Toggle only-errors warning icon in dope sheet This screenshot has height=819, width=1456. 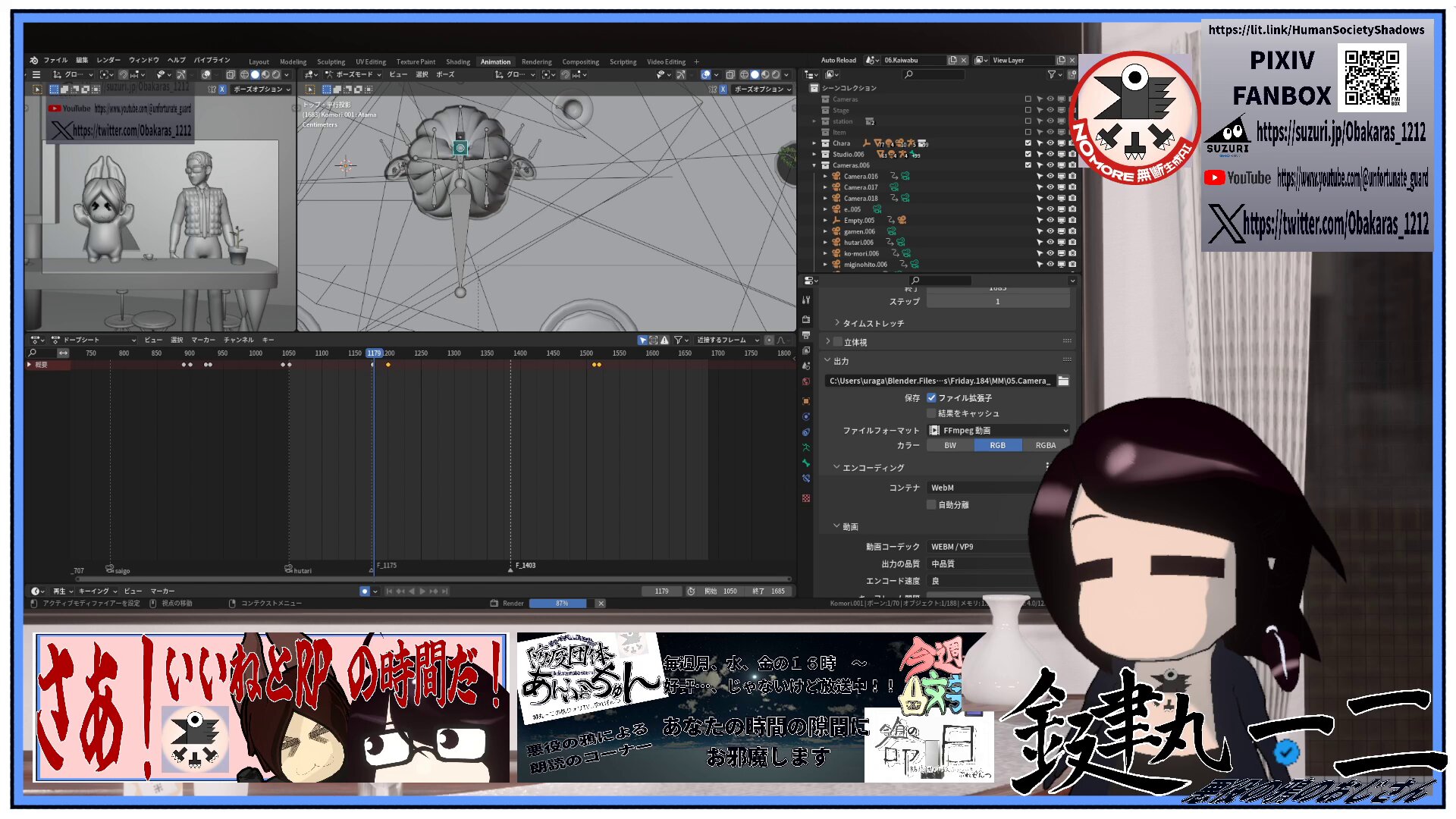(664, 340)
